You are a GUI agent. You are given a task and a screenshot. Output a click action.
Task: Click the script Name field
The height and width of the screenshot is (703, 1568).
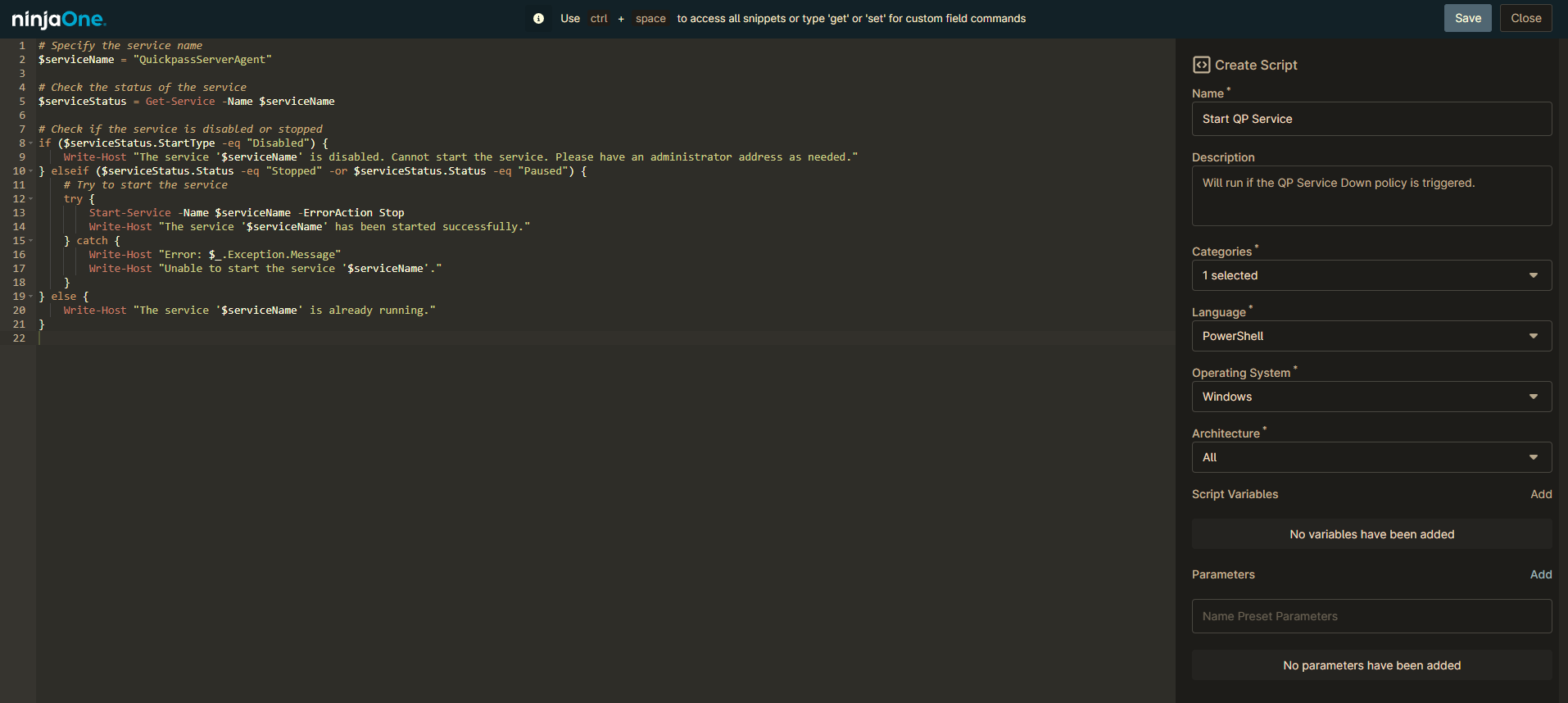click(x=1371, y=119)
